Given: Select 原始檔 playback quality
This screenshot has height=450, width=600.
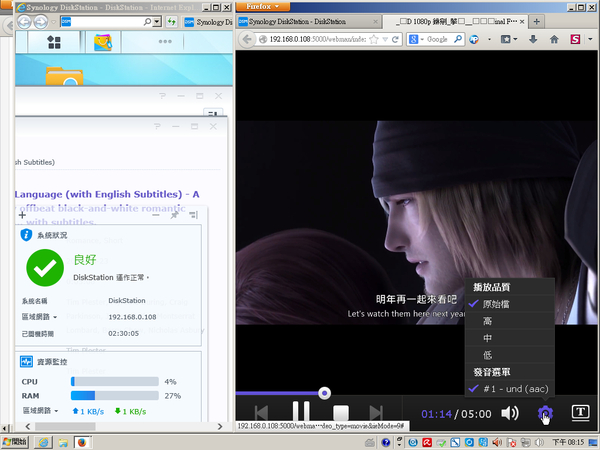Looking at the screenshot, I should tap(501, 303).
